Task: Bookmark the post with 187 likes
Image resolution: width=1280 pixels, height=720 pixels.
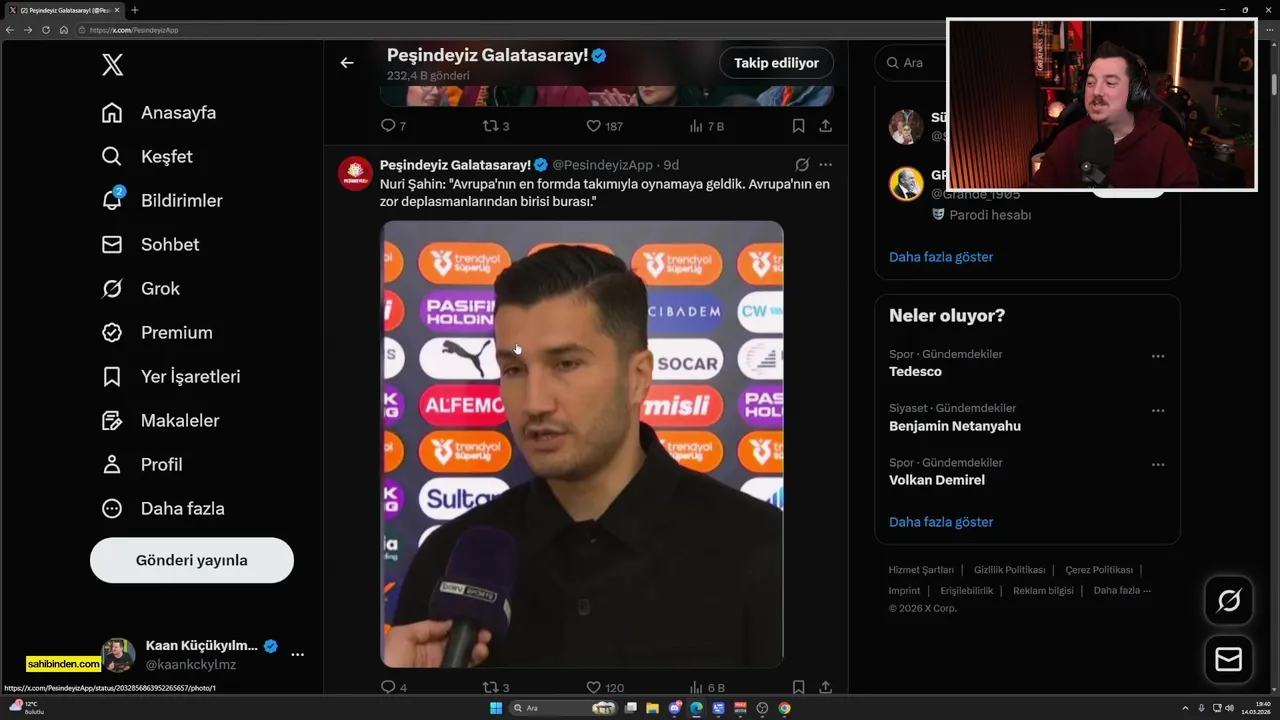Action: click(798, 126)
